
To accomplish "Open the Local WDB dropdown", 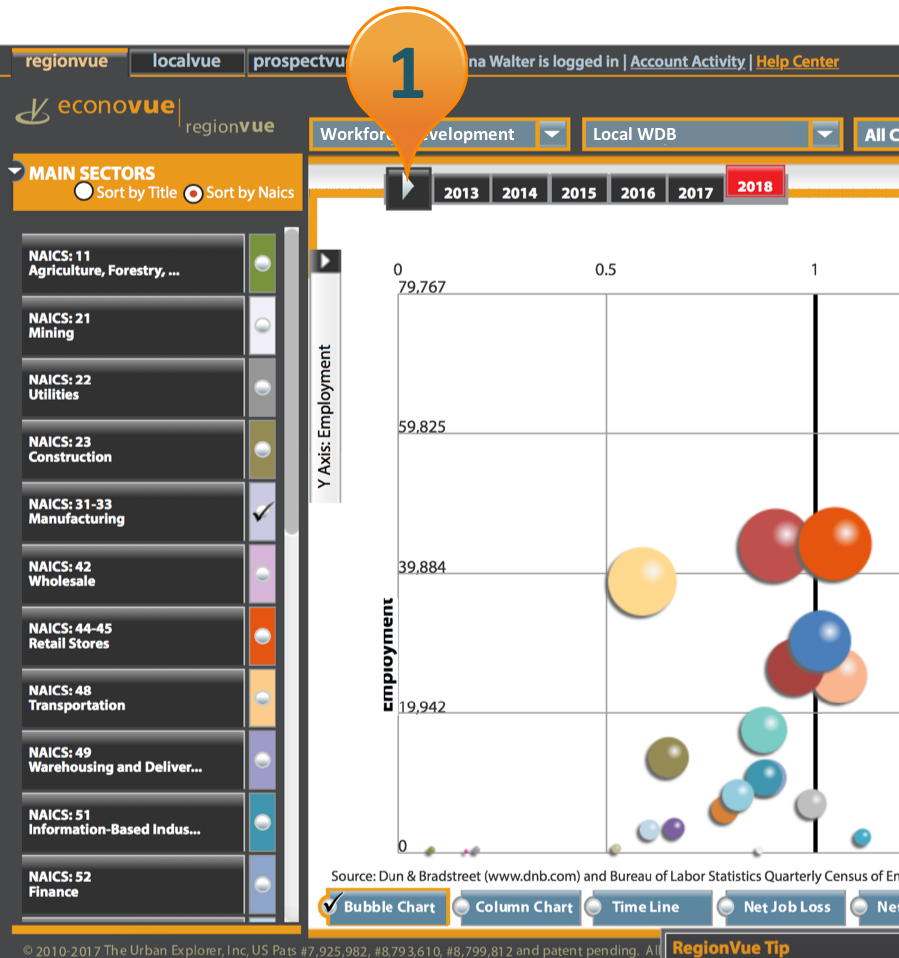I will 825,134.
